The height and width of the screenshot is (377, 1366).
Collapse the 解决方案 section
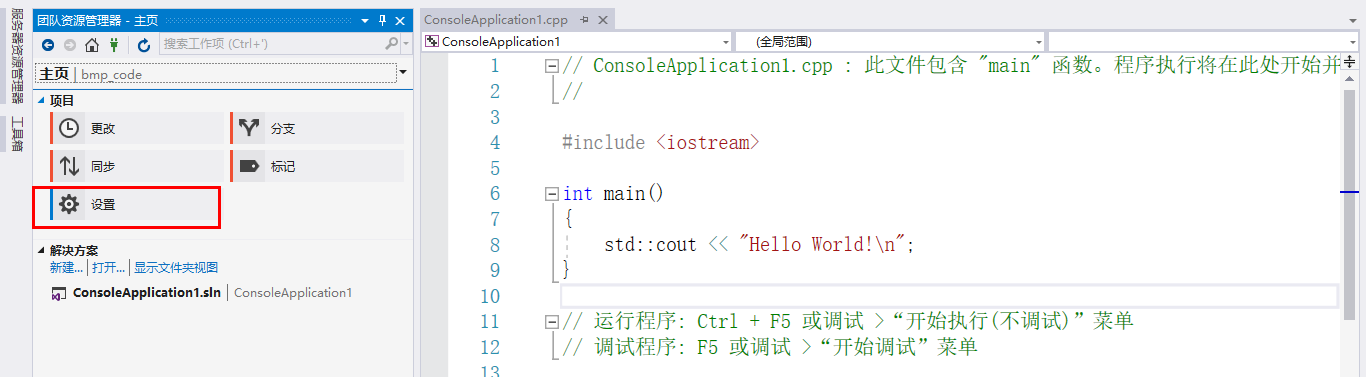pyautogui.click(x=42, y=250)
